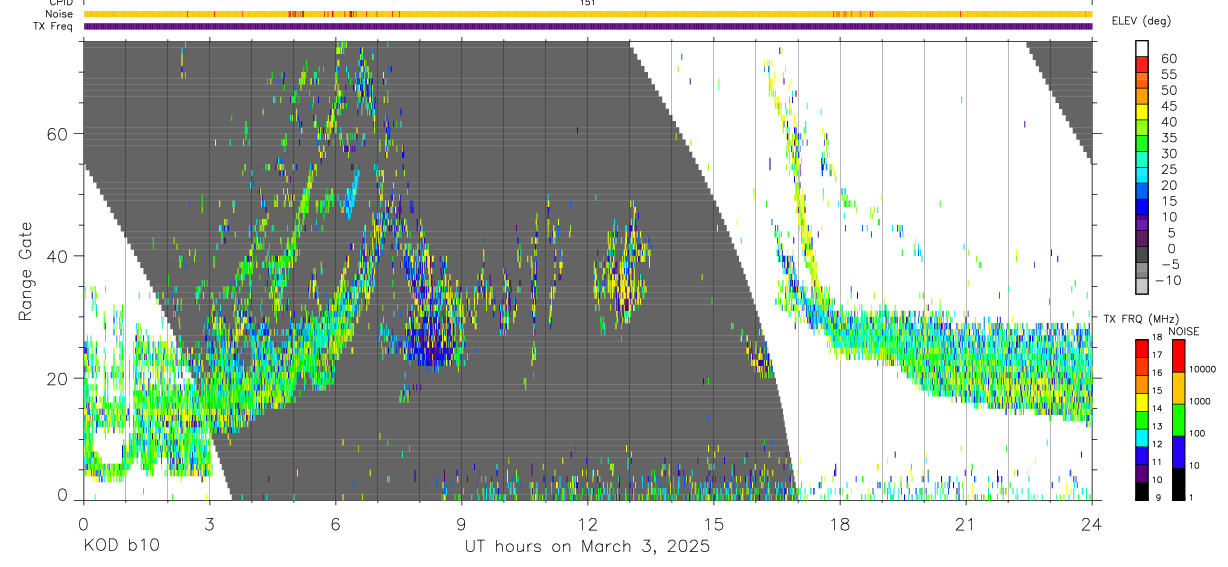Click the 'UT hours on March 3, 2025' axis title
1228x567 pixels.
pos(587,547)
